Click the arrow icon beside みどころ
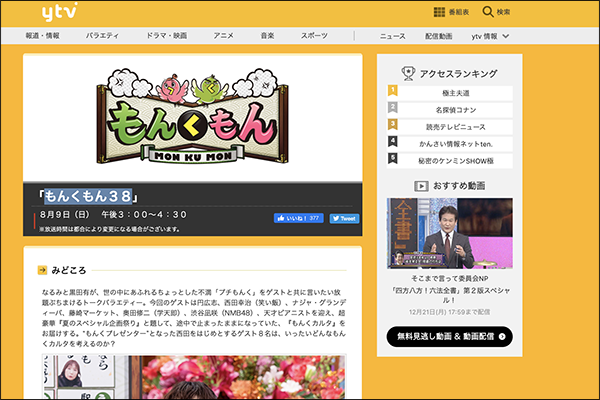Image resolution: width=600 pixels, height=400 pixels. click(x=42, y=270)
